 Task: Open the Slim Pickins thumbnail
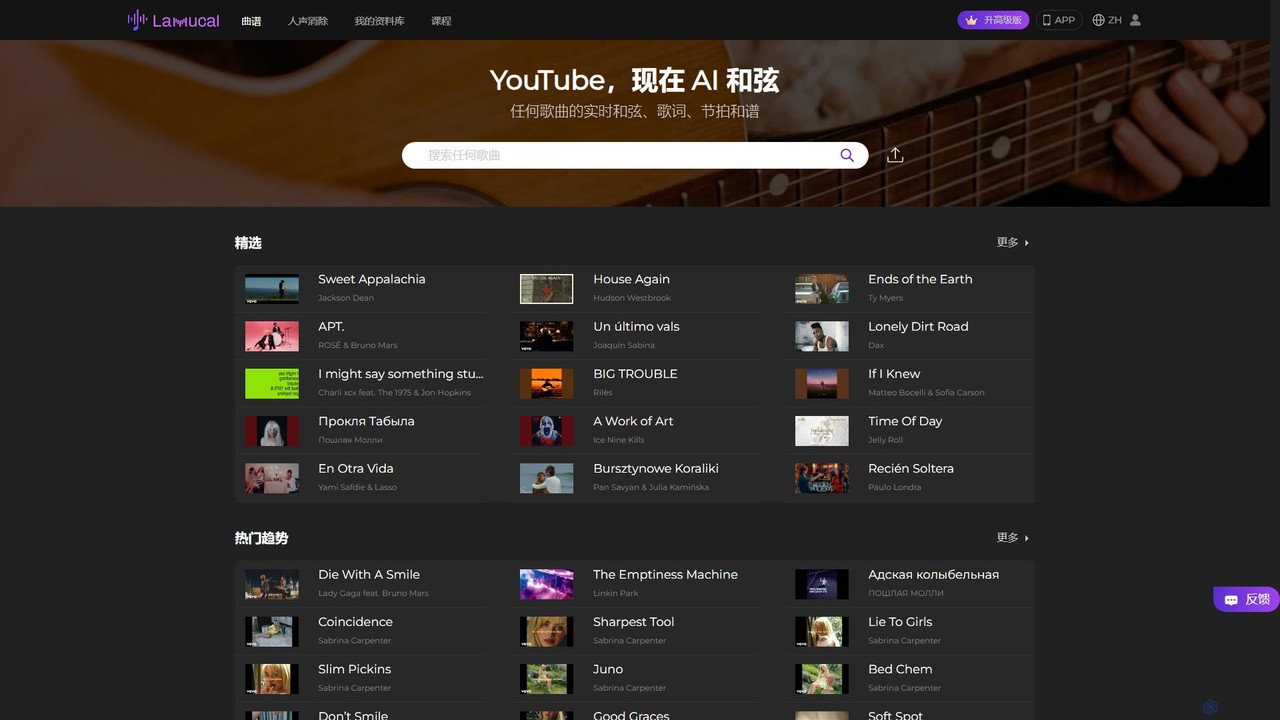point(272,679)
